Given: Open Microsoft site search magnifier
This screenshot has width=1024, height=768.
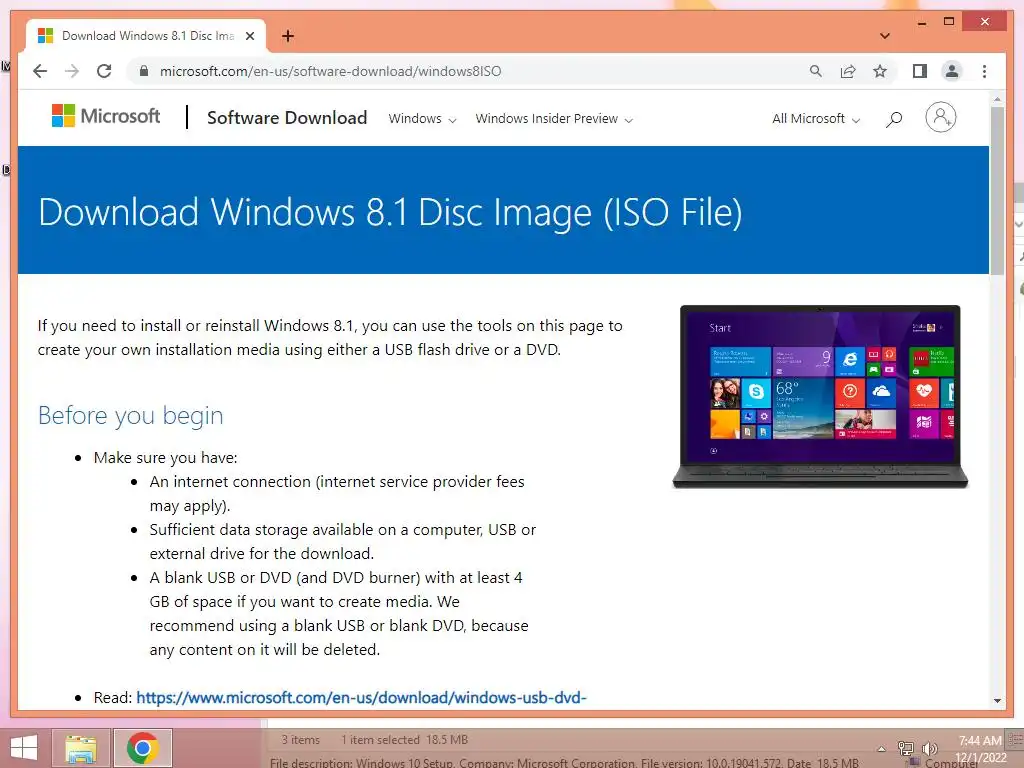Looking at the screenshot, I should [x=894, y=119].
